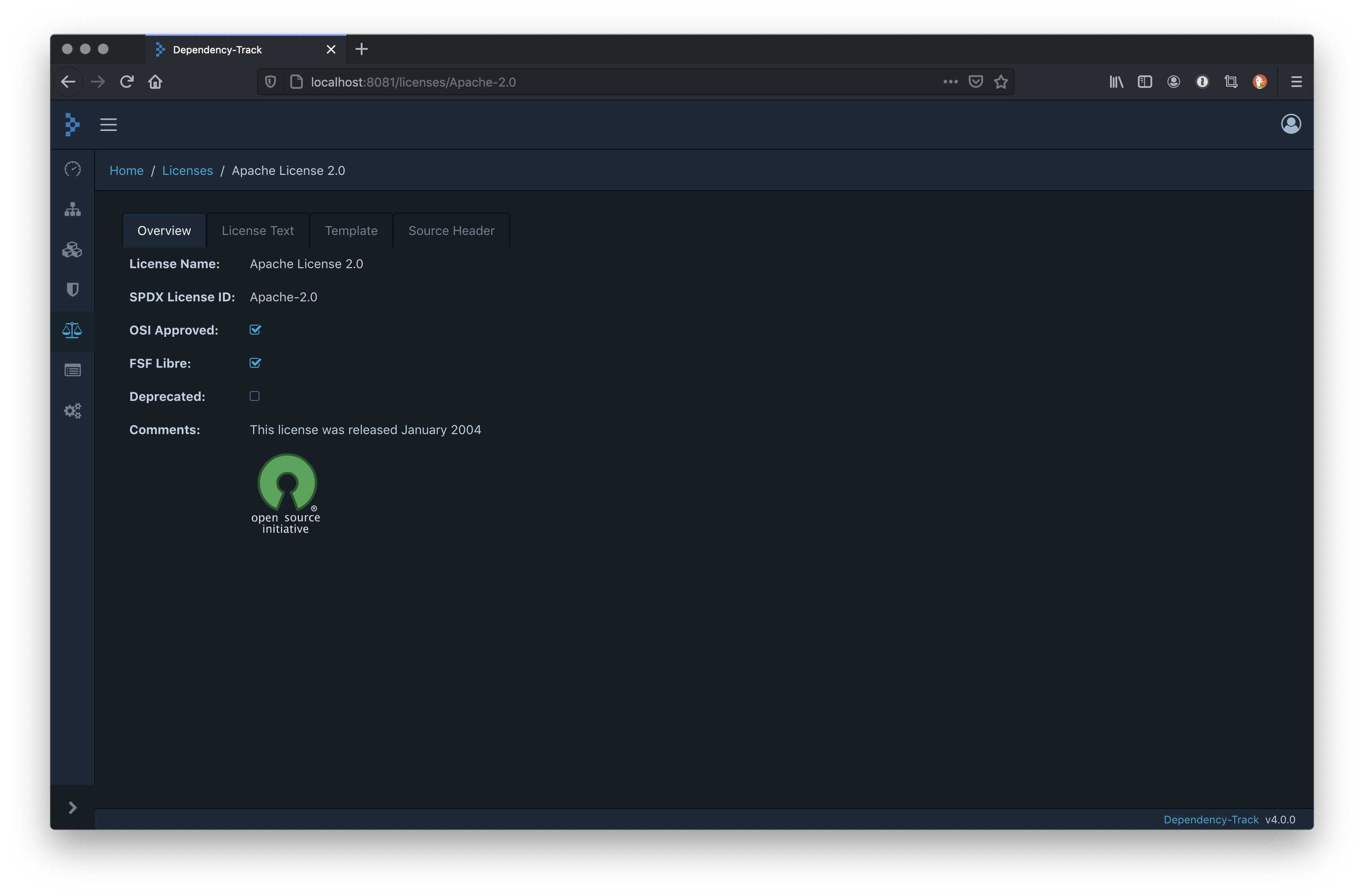
Task: Open Projects sitemap icon in sidebar
Action: click(72, 209)
